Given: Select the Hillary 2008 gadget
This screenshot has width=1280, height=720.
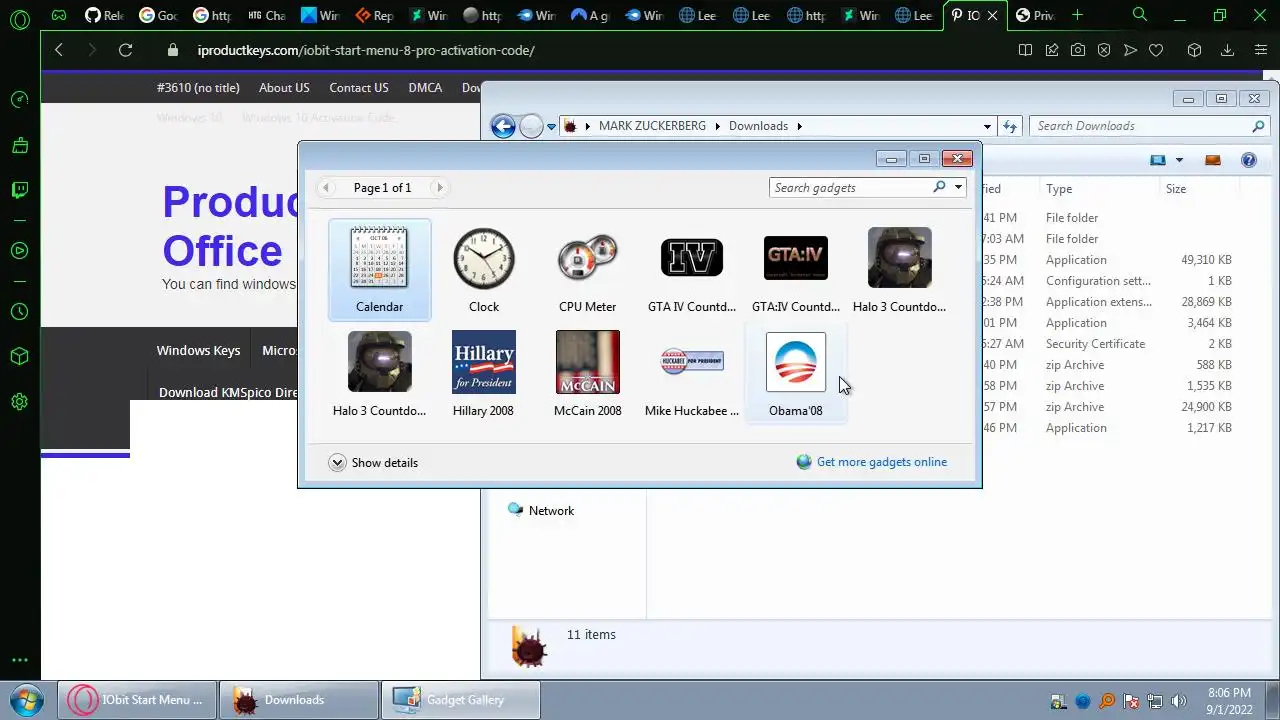Looking at the screenshot, I should 483,374.
